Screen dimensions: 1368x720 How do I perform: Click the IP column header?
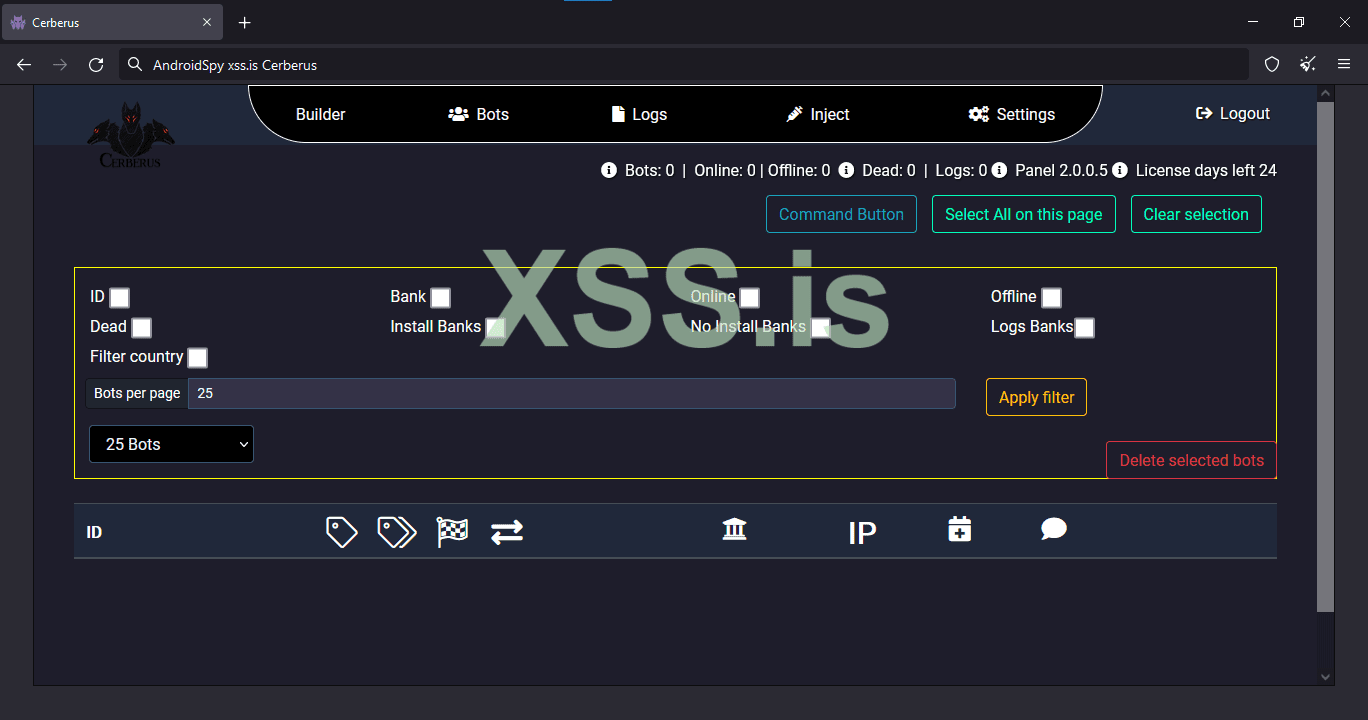862,533
